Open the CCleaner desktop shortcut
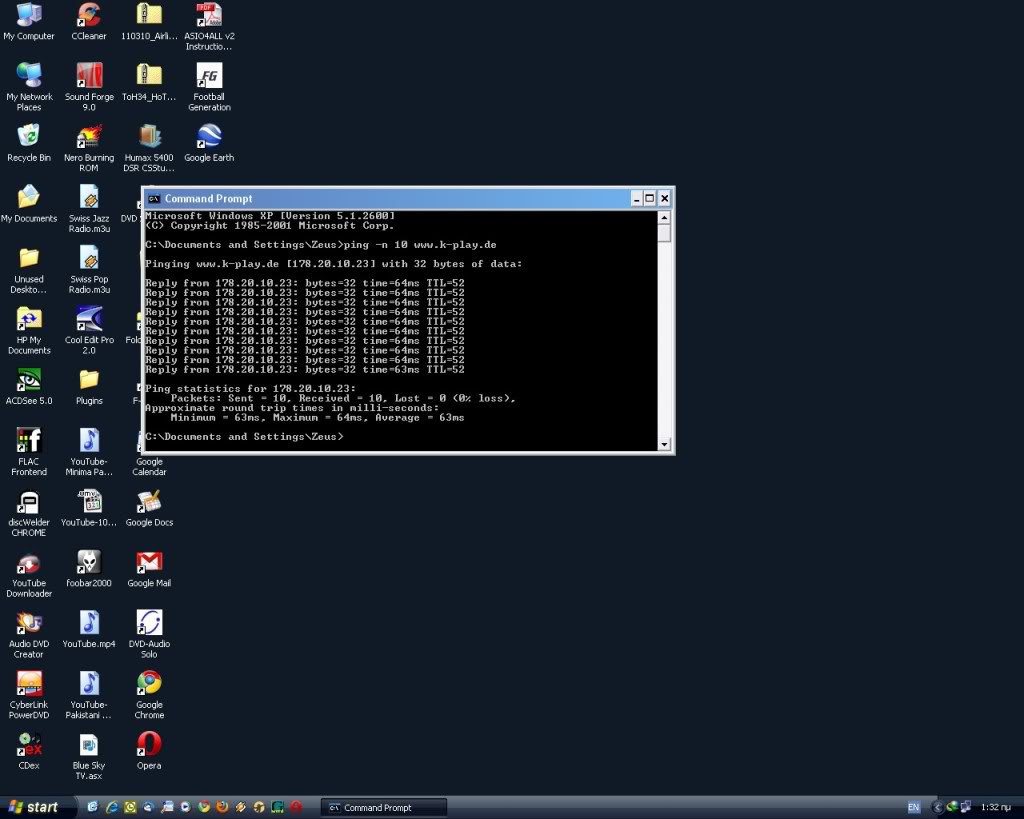 point(89,16)
